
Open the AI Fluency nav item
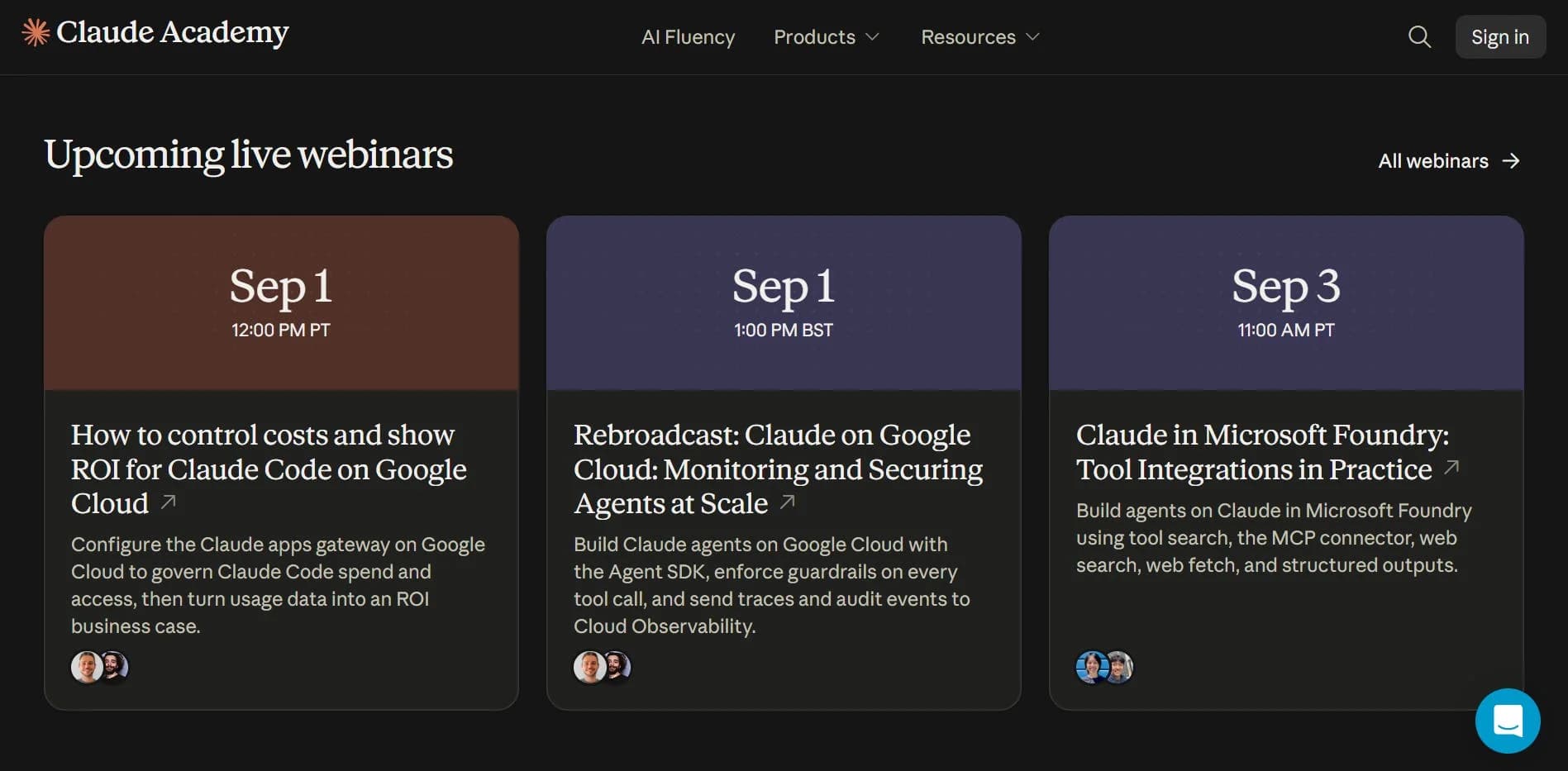click(688, 37)
